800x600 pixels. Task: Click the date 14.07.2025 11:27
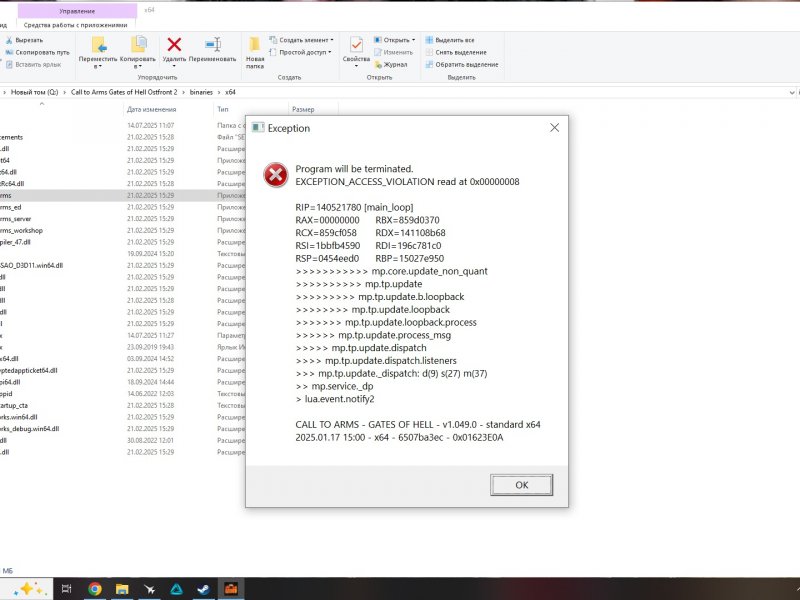click(x=151, y=335)
